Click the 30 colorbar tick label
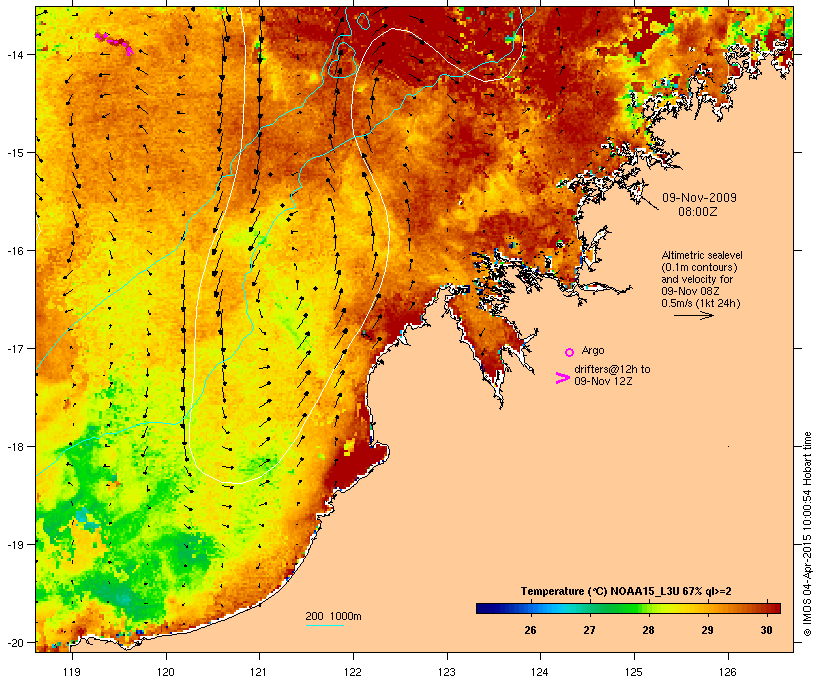 767,630
